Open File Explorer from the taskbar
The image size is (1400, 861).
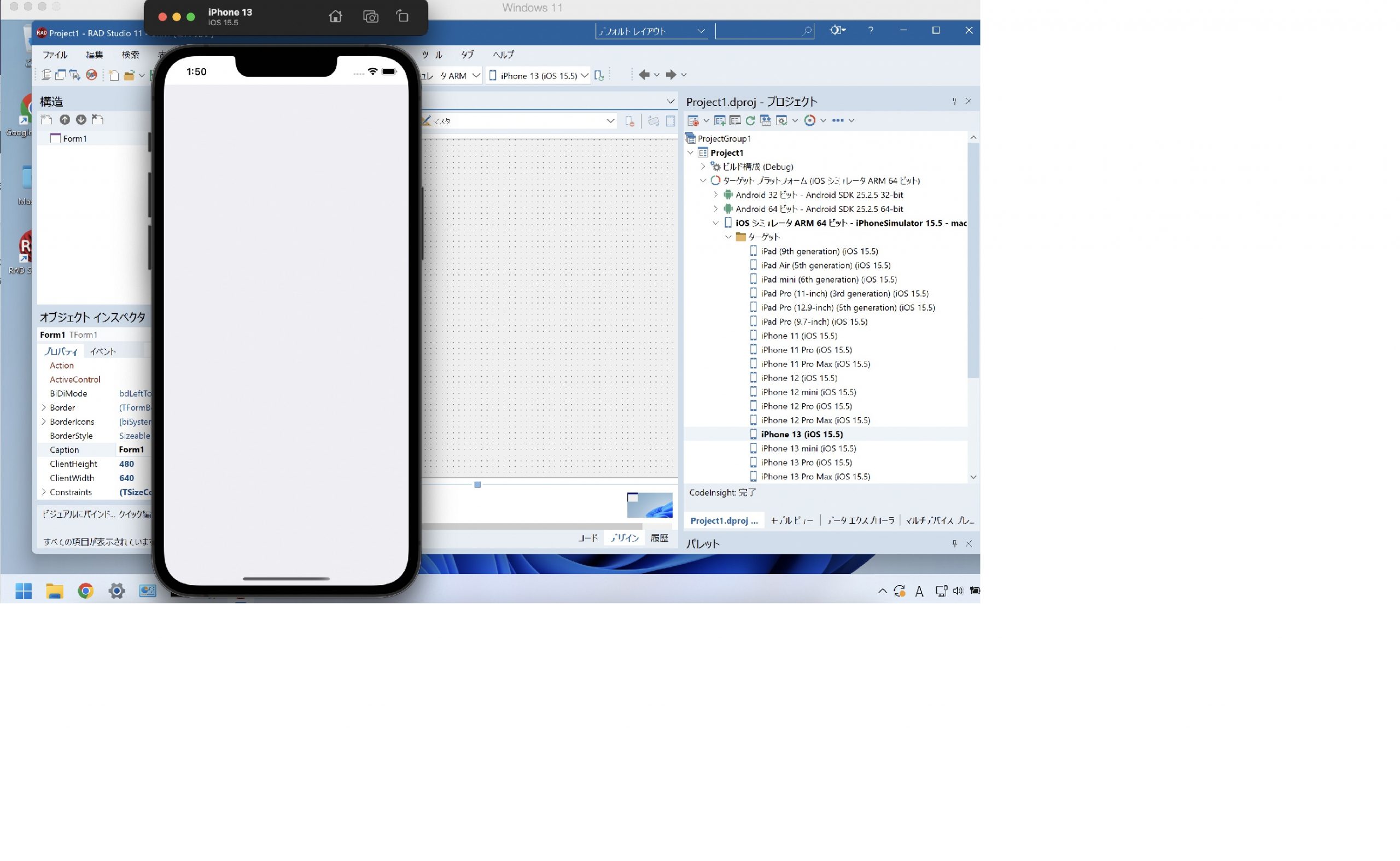point(55,591)
